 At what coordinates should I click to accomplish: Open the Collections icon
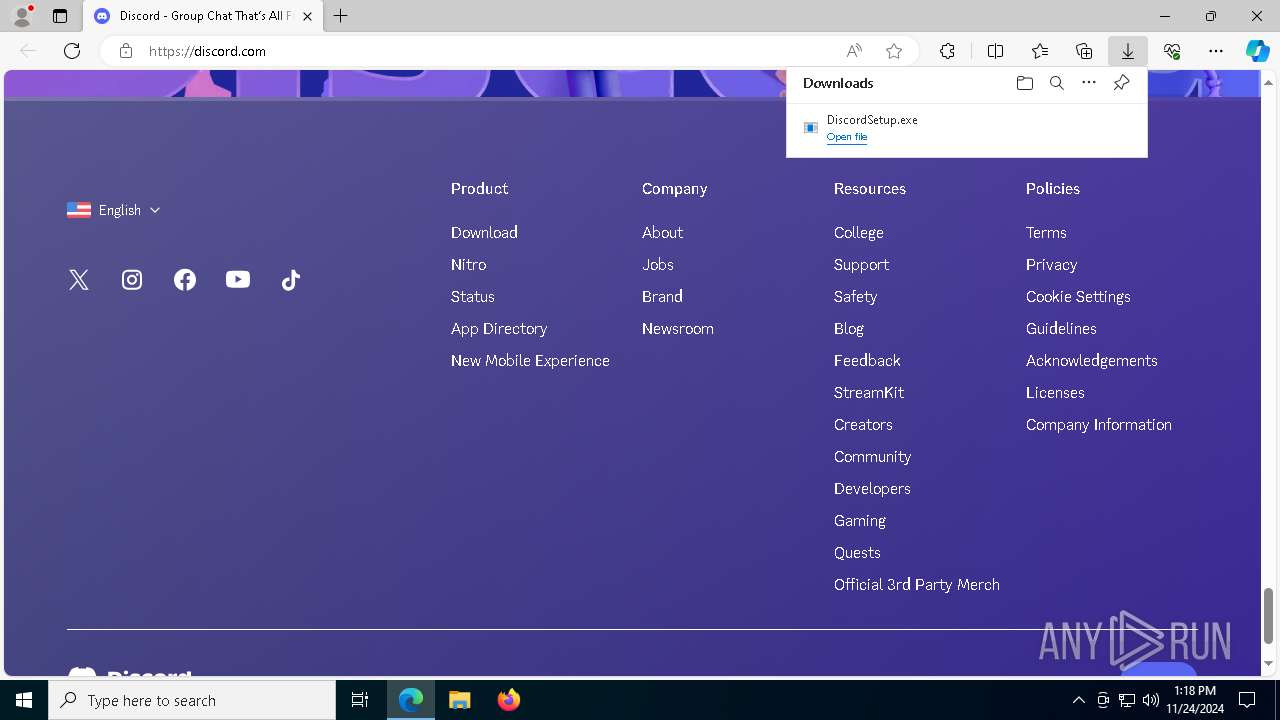(1084, 51)
